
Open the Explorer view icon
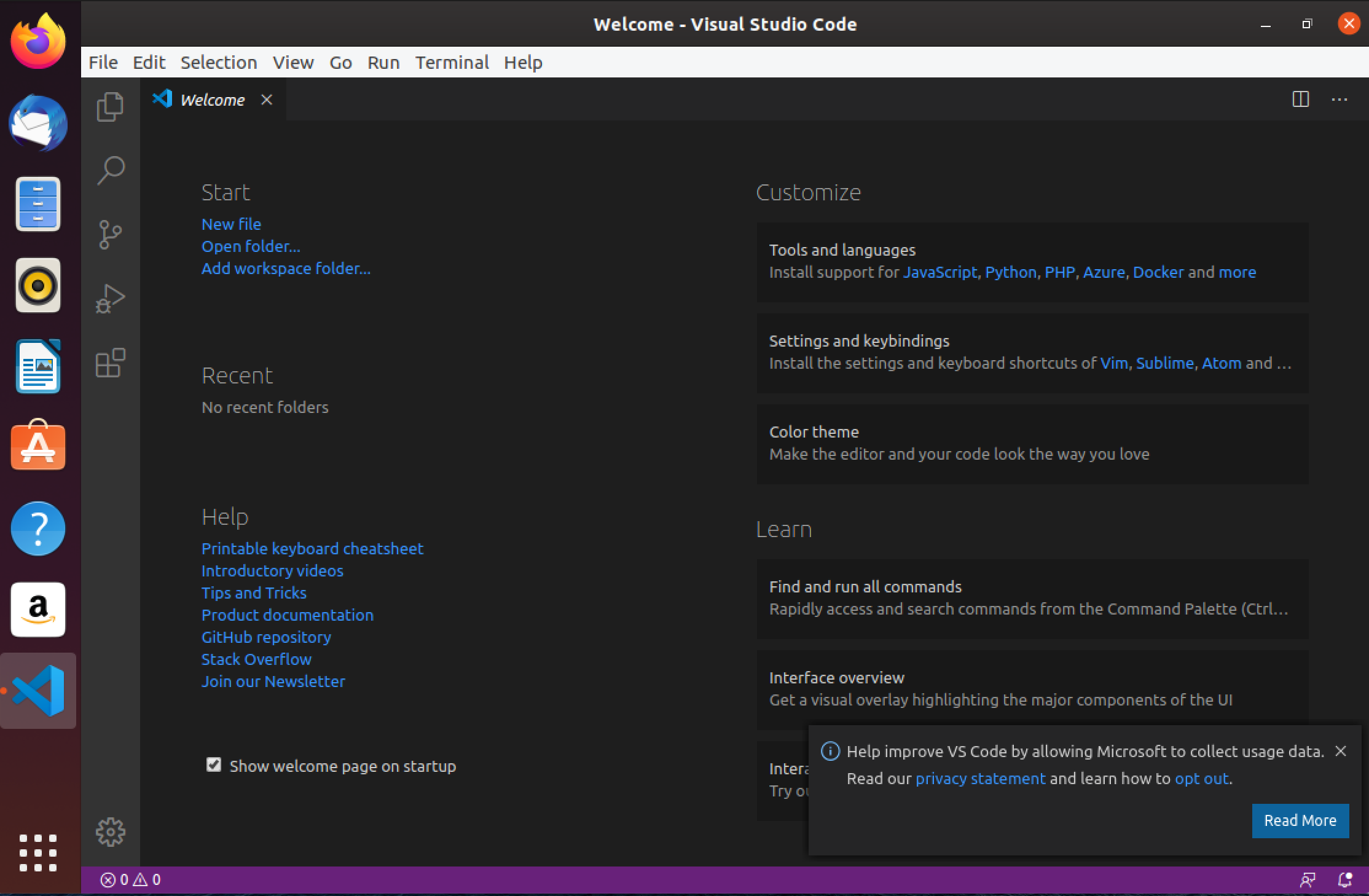coord(111,107)
